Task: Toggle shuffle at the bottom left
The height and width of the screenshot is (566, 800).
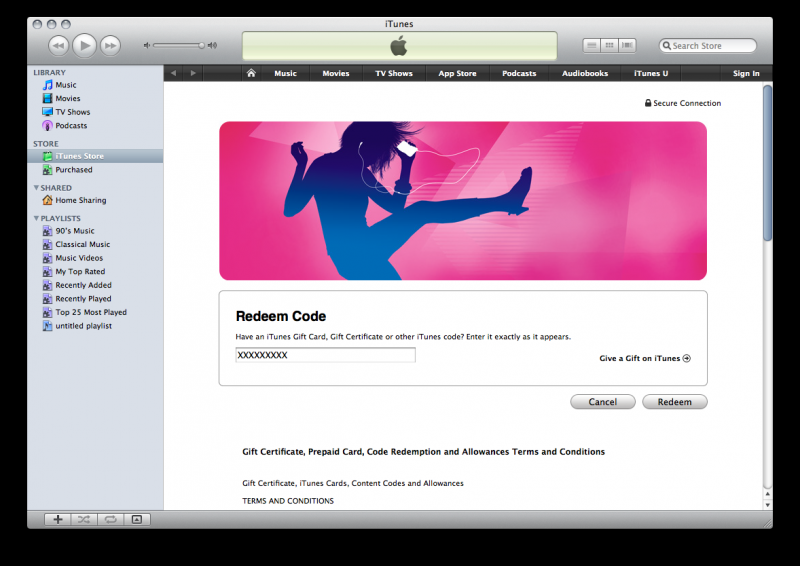Action: pyautogui.click(x=84, y=519)
